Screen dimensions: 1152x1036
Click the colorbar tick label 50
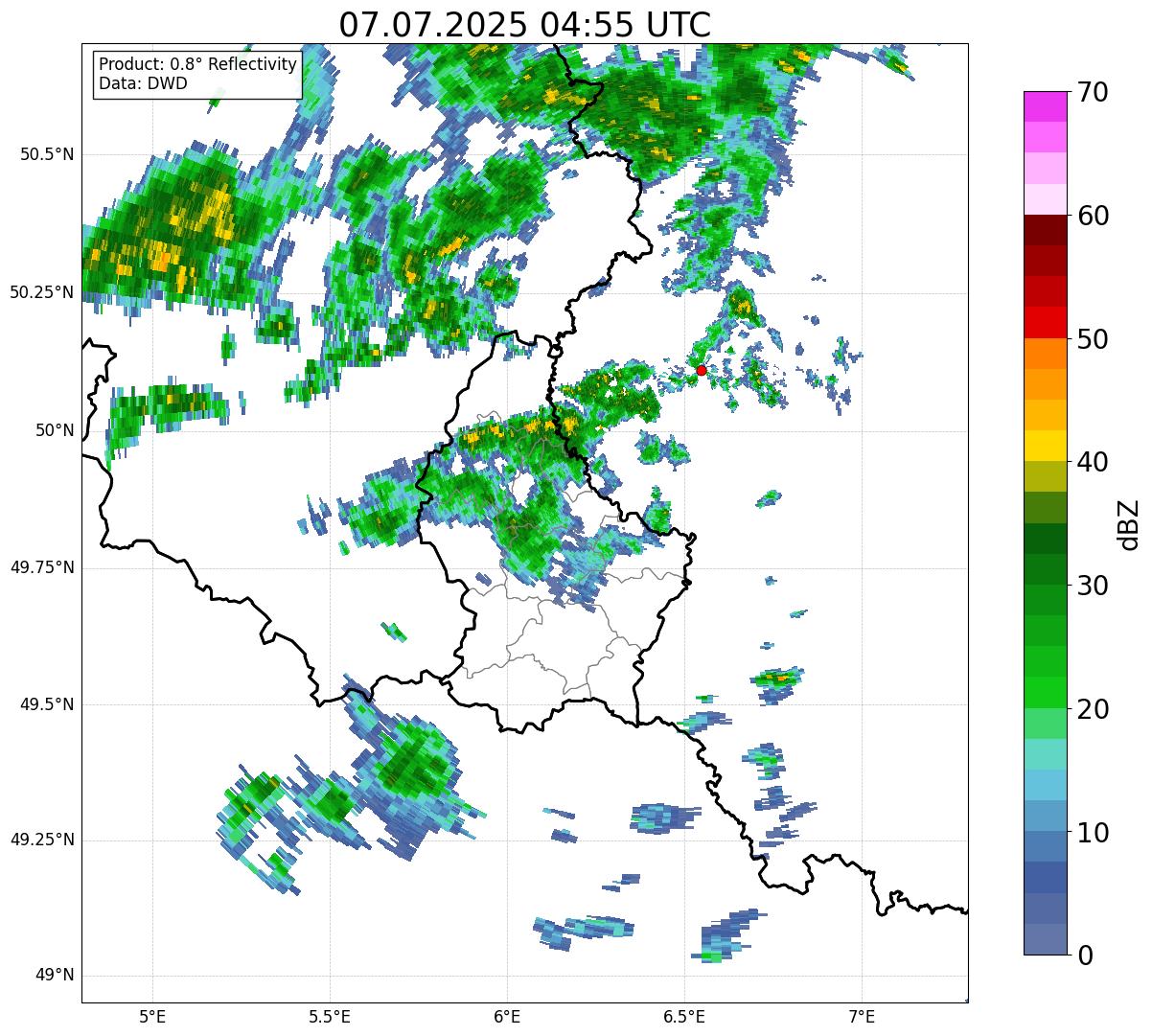click(1092, 339)
